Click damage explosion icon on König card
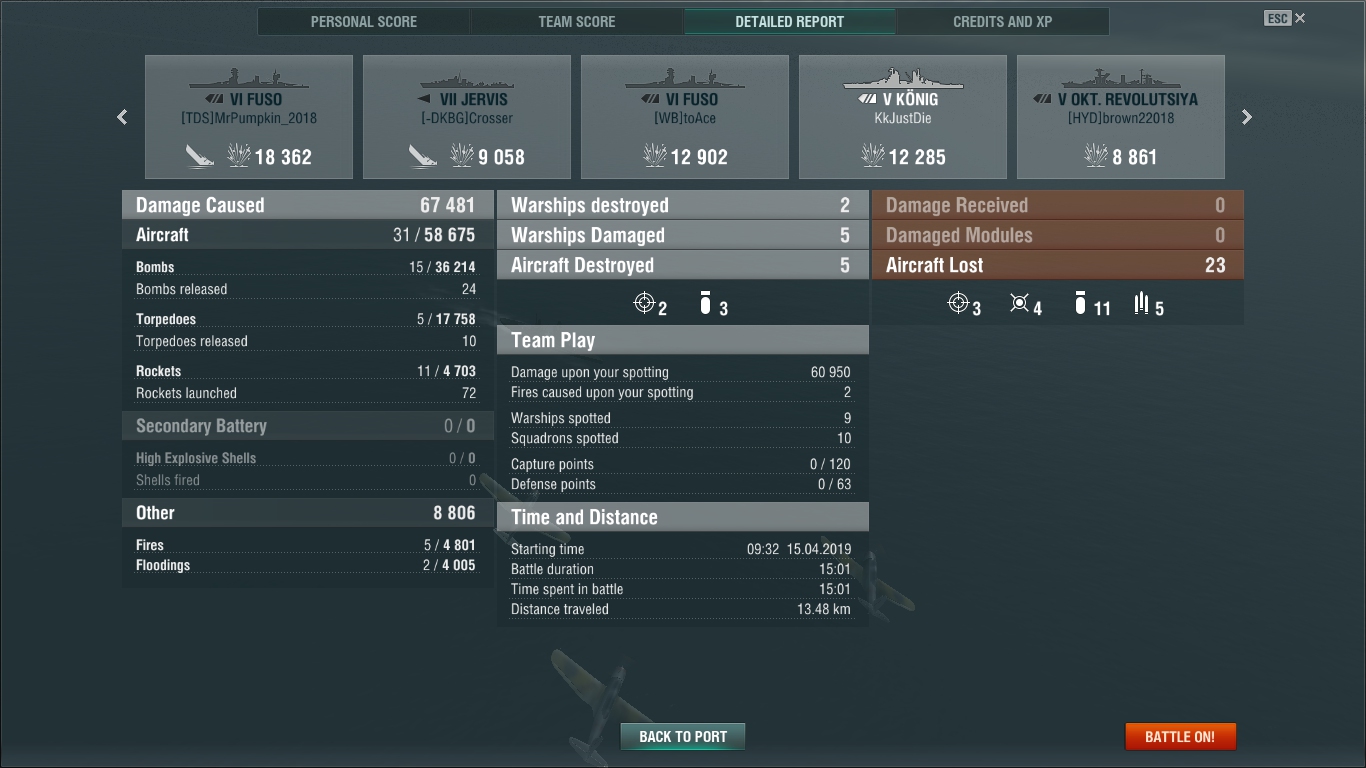The width and height of the screenshot is (1366, 768). point(872,155)
